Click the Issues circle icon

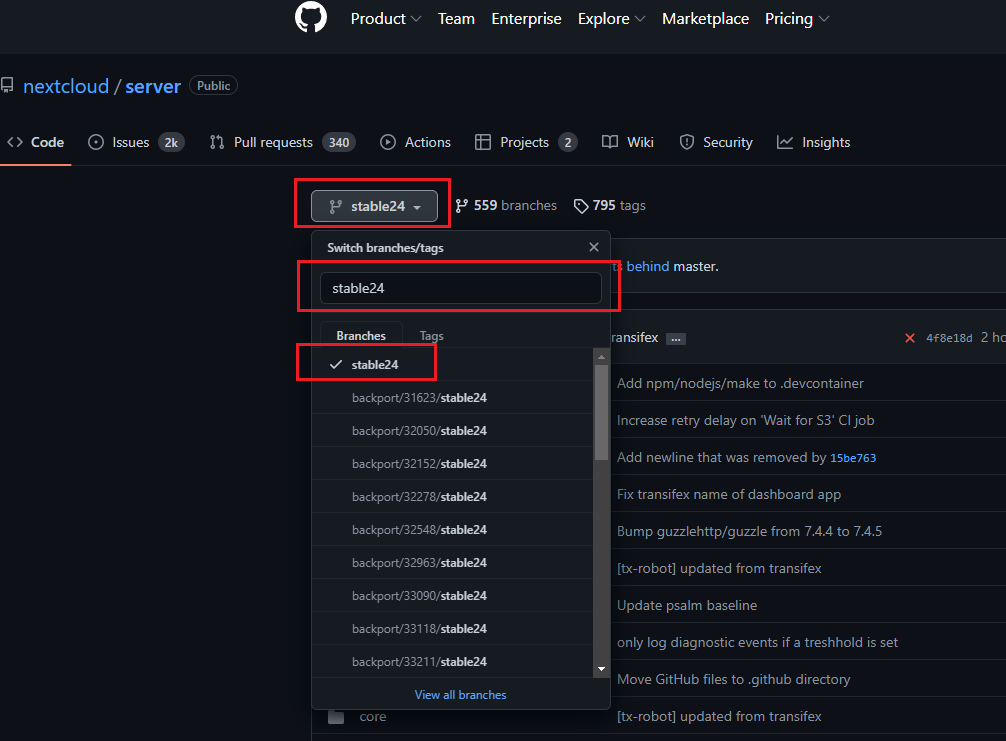point(96,142)
